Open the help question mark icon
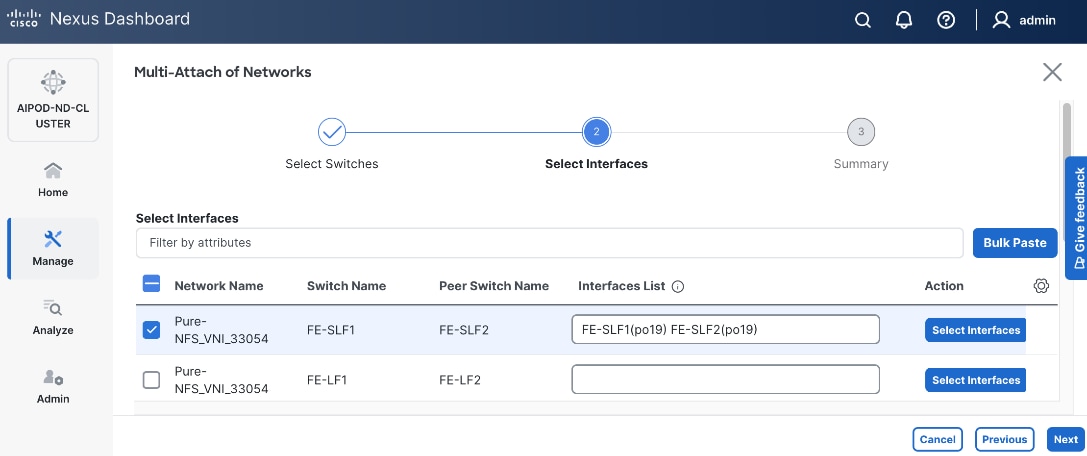 pyautogui.click(x=946, y=20)
